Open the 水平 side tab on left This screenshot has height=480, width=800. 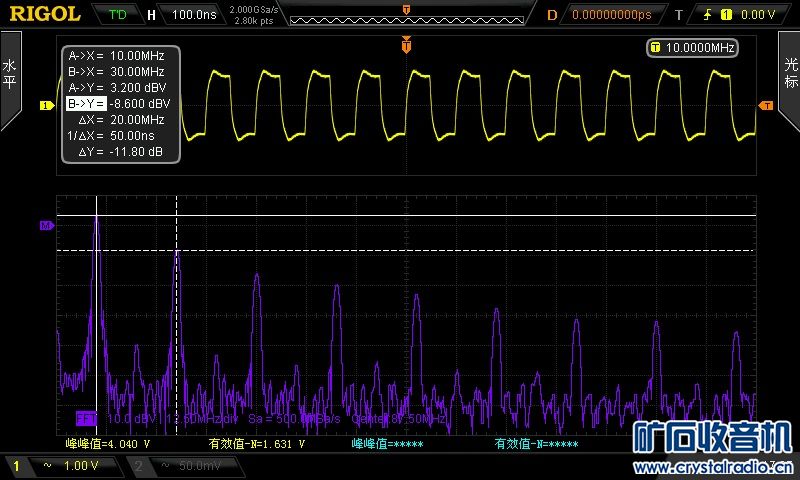10,75
